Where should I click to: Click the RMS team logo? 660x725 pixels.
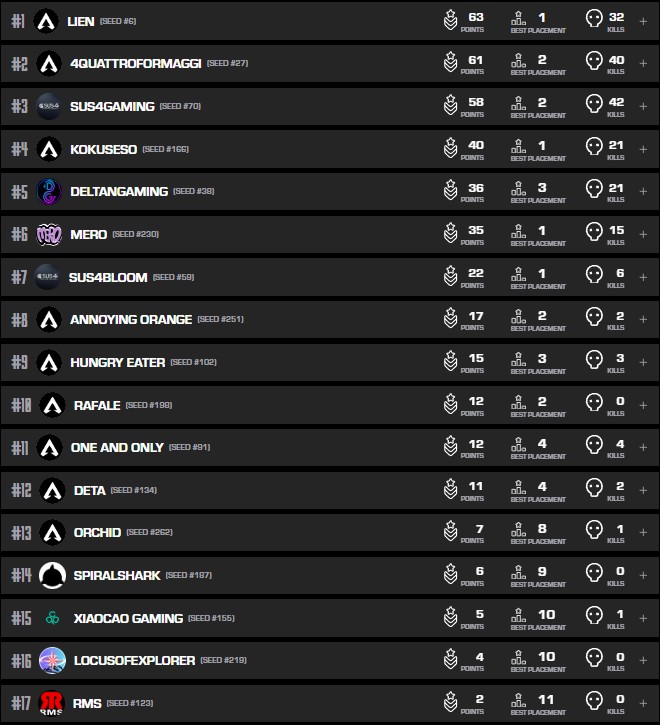(x=52, y=703)
